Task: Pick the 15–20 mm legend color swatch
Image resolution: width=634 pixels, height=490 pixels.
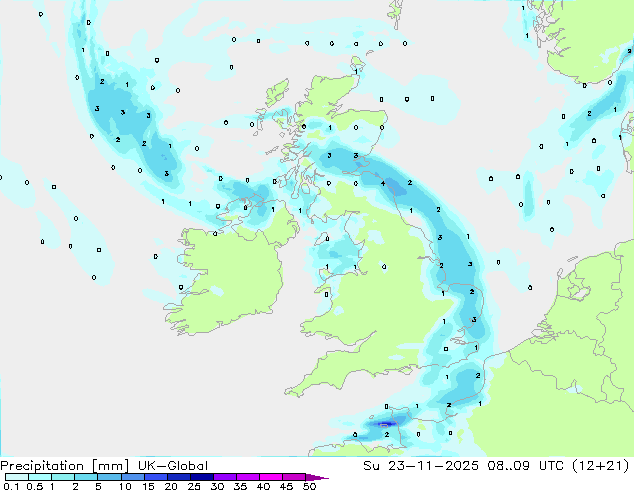Action: tap(156, 477)
